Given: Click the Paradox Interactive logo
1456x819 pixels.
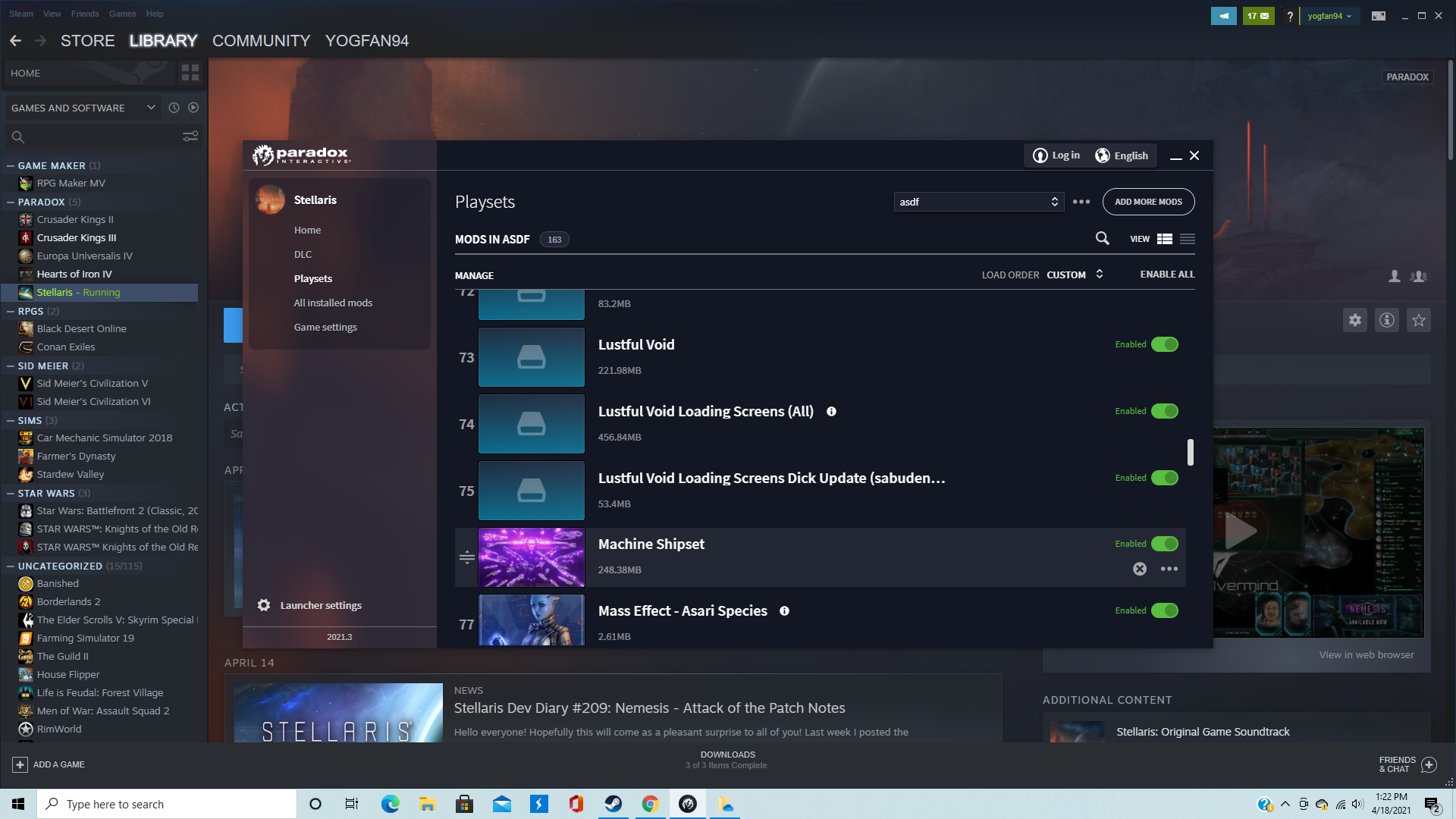Looking at the screenshot, I should [x=301, y=155].
